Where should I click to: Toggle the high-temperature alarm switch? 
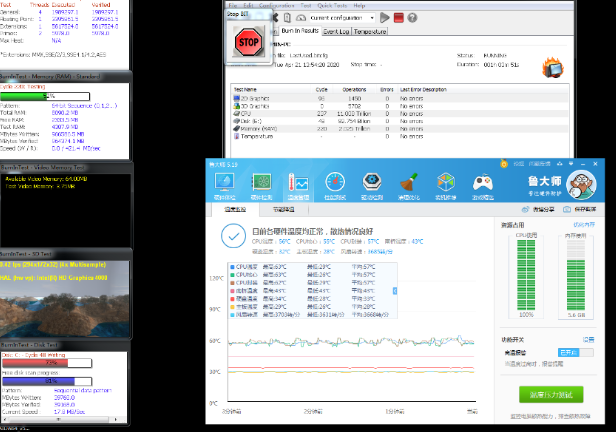576,352
